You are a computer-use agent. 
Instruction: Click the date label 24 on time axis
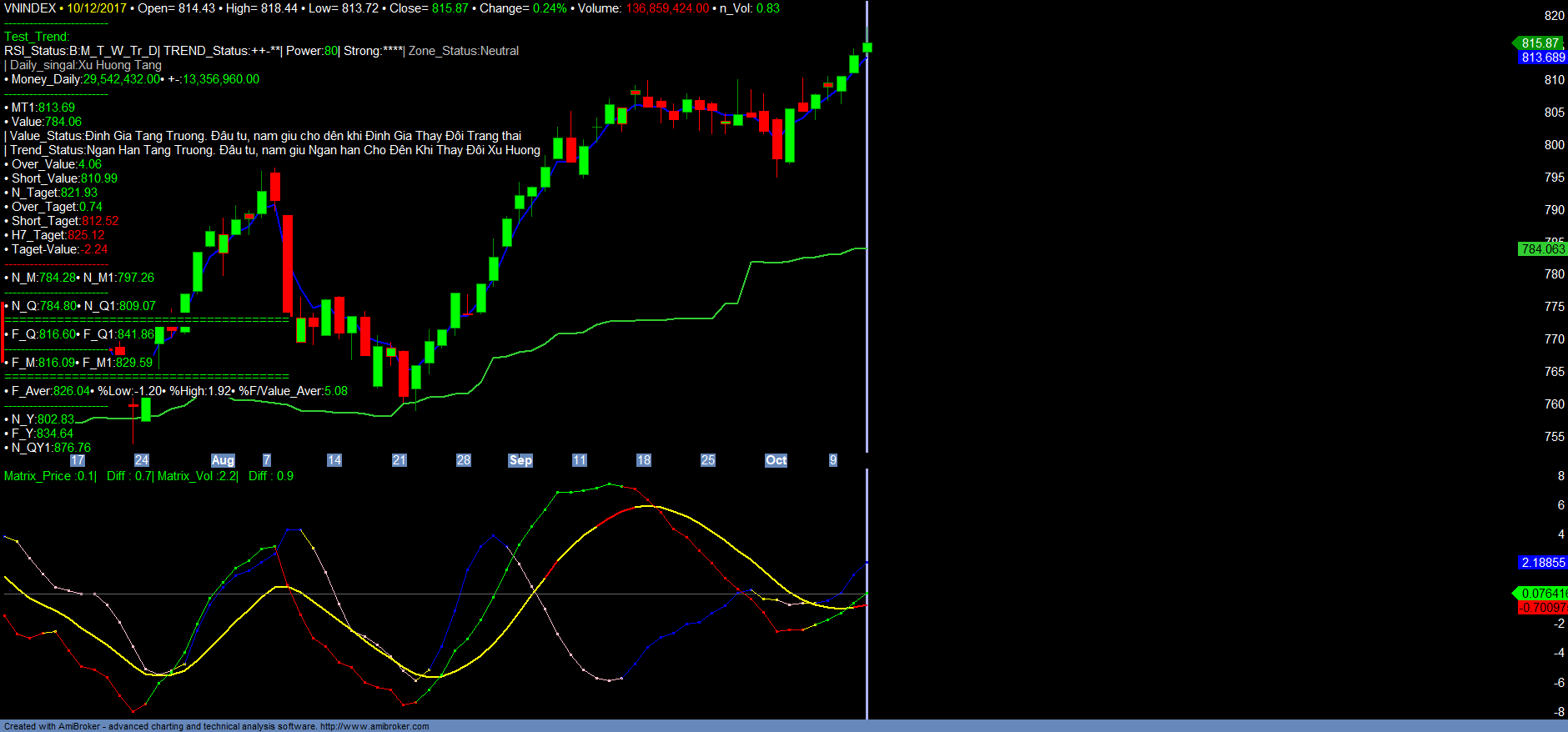pyautogui.click(x=142, y=460)
